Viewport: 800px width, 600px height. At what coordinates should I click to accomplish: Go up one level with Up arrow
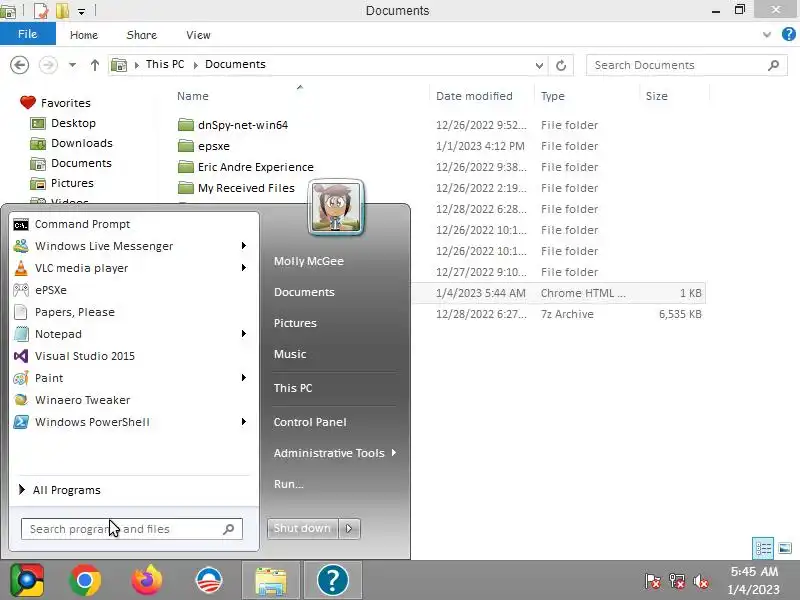pyautogui.click(x=94, y=65)
